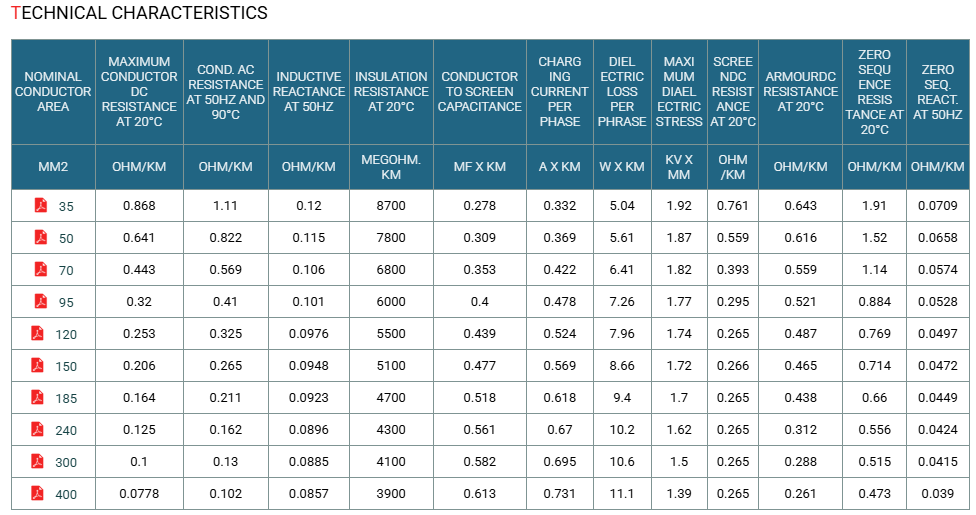
Task: Open the PDF icon for 70 mm2
Action: [40, 269]
